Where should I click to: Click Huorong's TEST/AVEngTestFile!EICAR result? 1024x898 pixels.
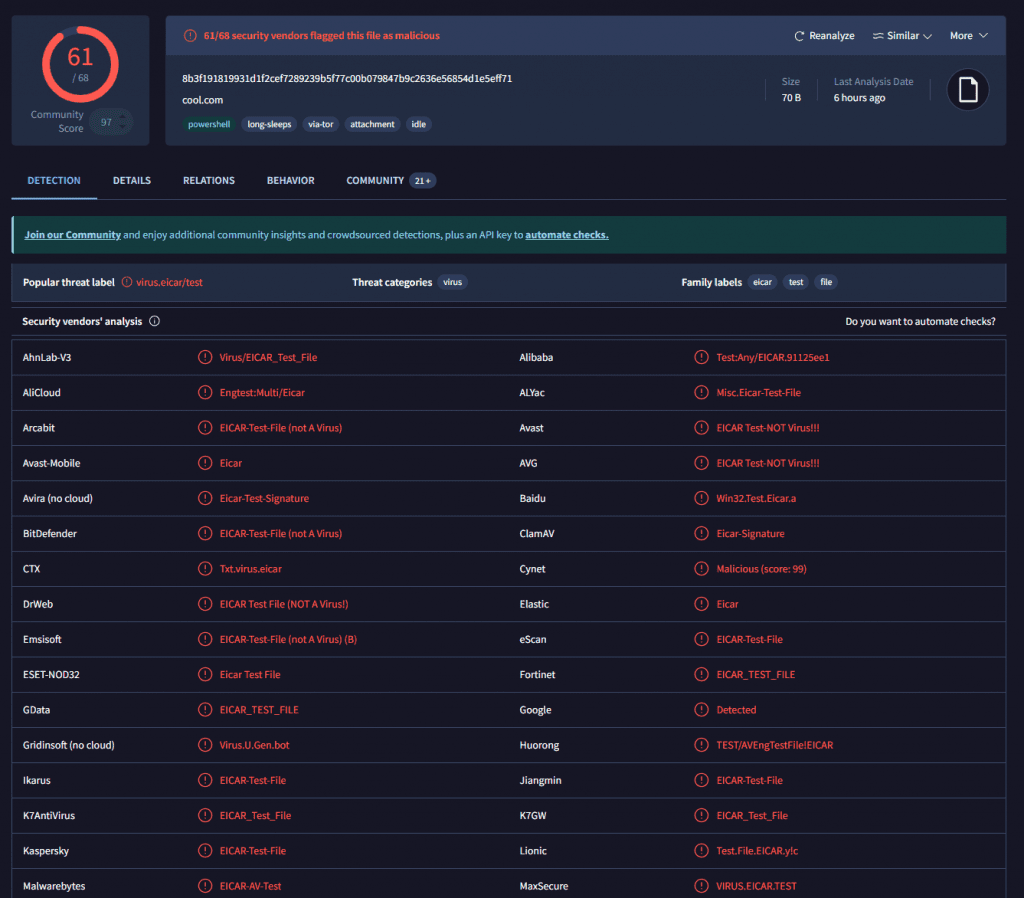tap(775, 745)
